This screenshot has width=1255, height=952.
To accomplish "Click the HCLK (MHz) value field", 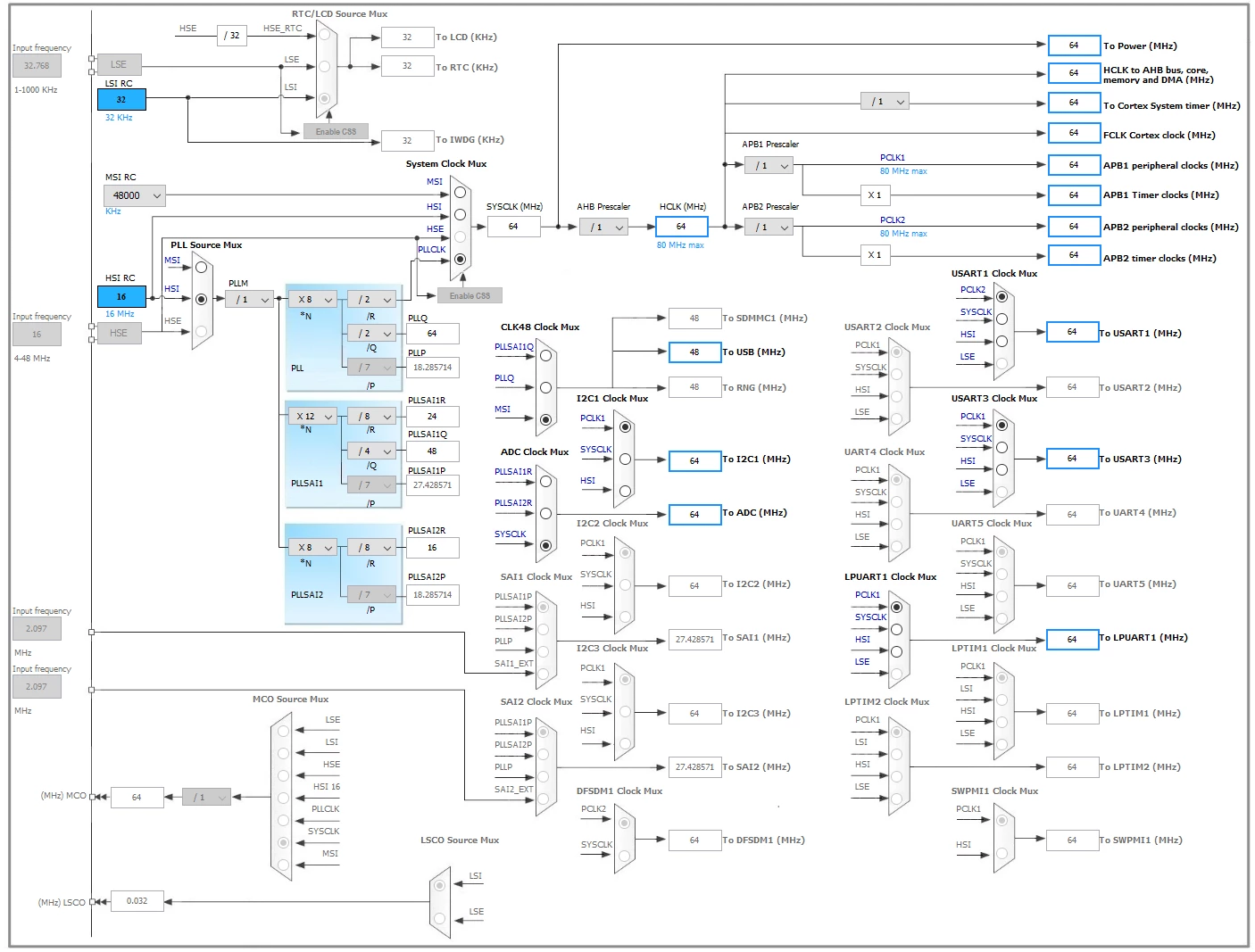I will (681, 227).
